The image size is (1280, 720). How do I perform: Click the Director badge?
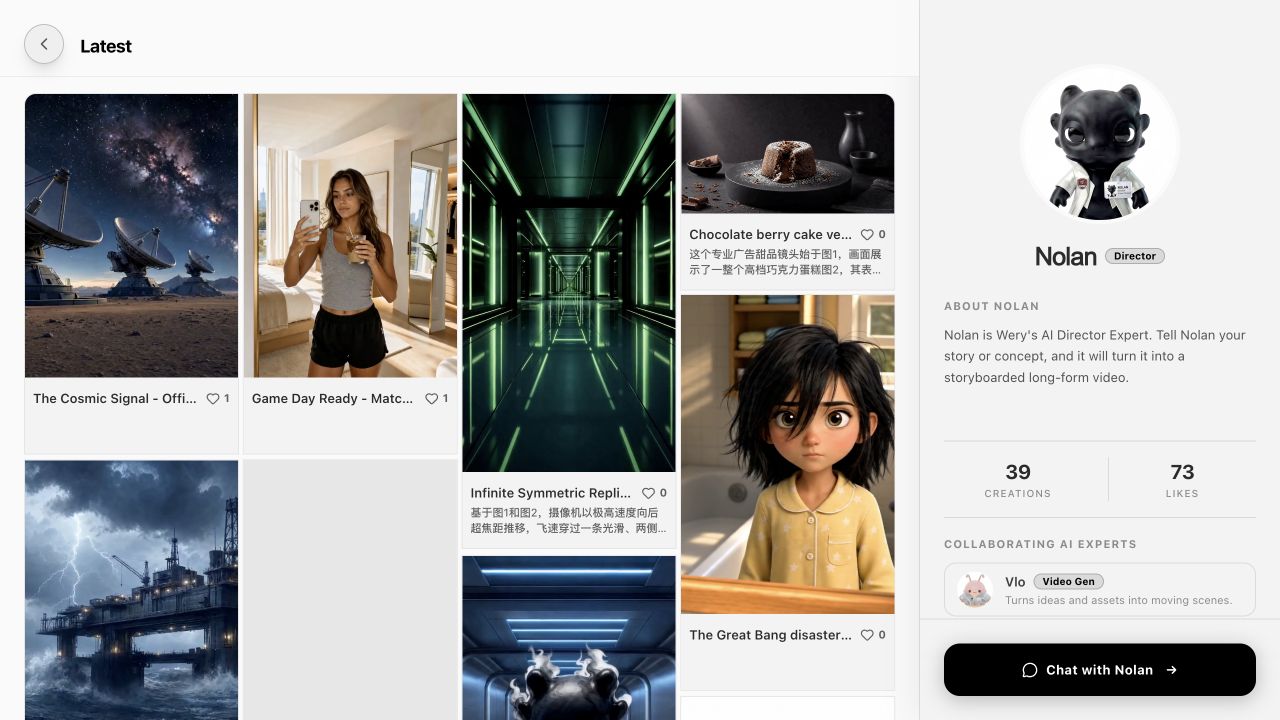[x=1135, y=256]
